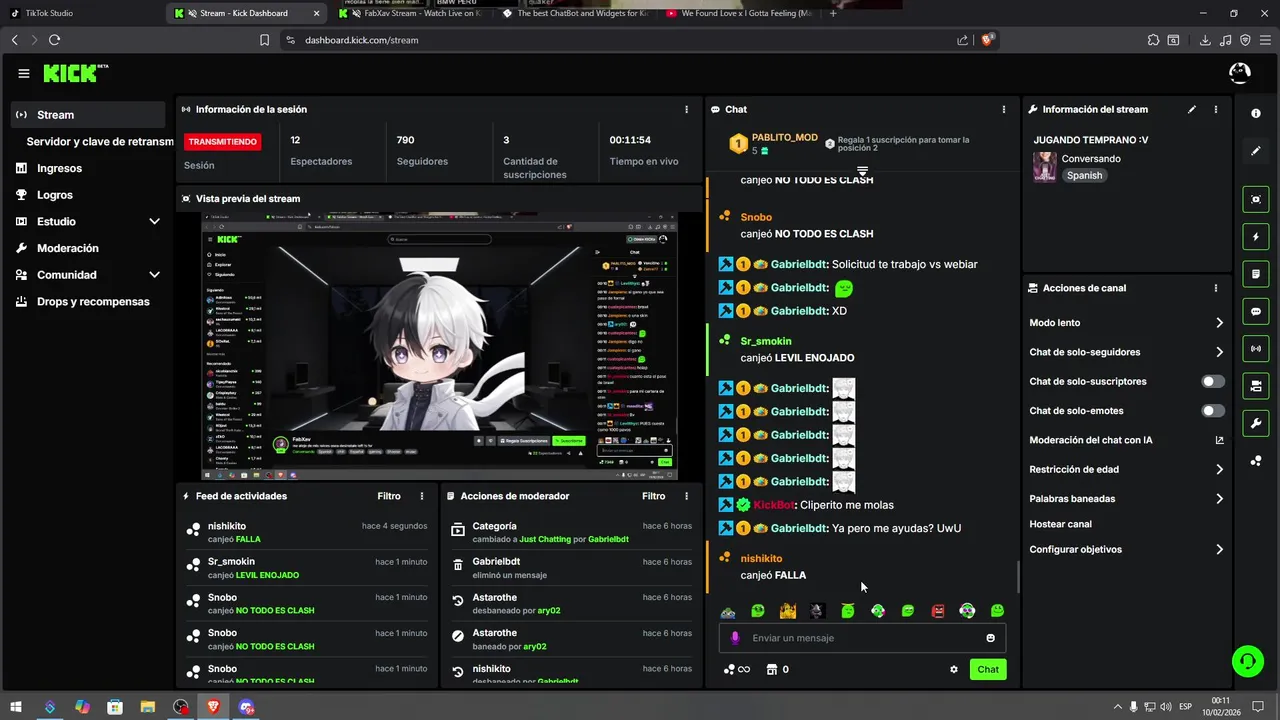
Task: Open Moderación del chat con IA link
Action: [1126, 440]
